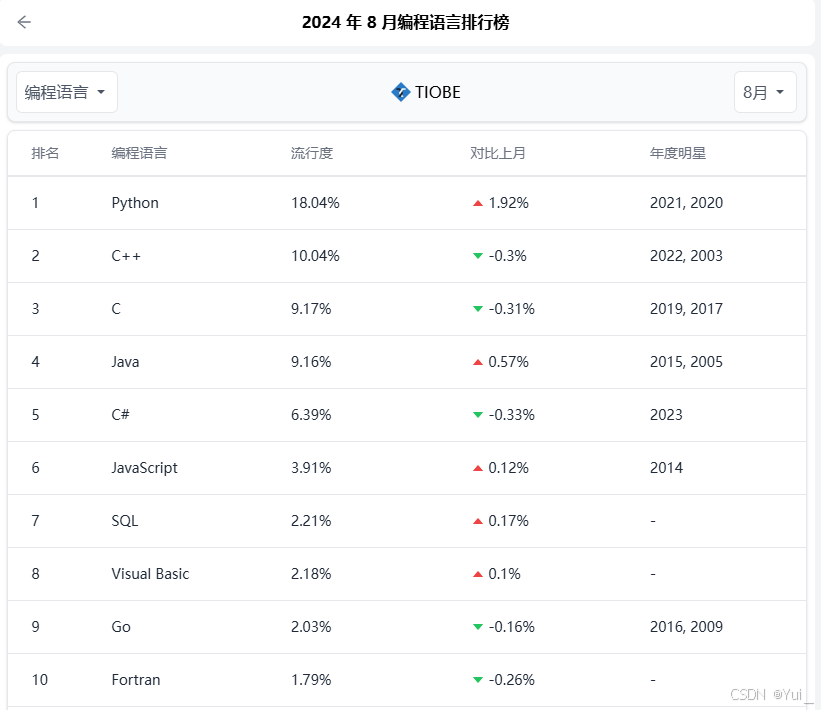Click the green down arrow in Go row
The image size is (824, 710).
478,627
